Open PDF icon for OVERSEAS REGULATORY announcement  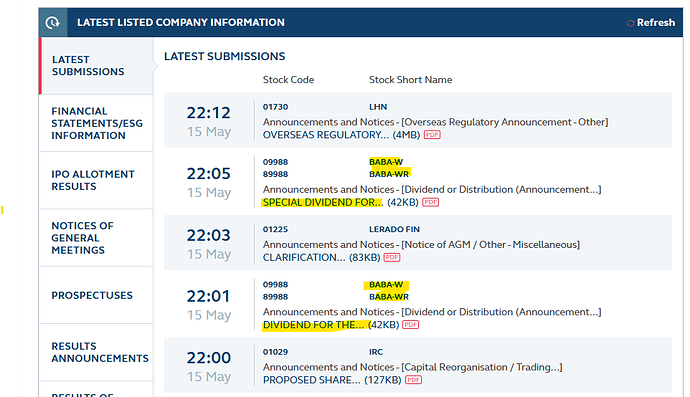click(x=432, y=135)
